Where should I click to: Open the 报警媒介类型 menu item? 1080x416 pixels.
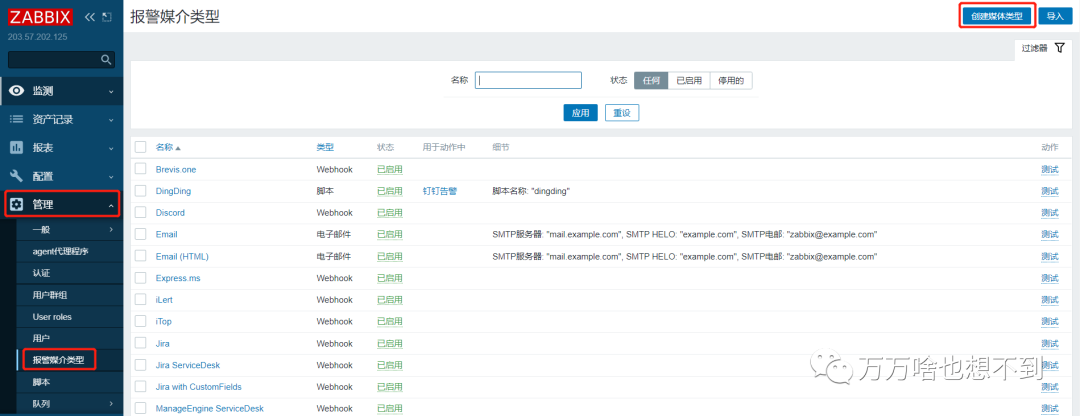(59, 360)
